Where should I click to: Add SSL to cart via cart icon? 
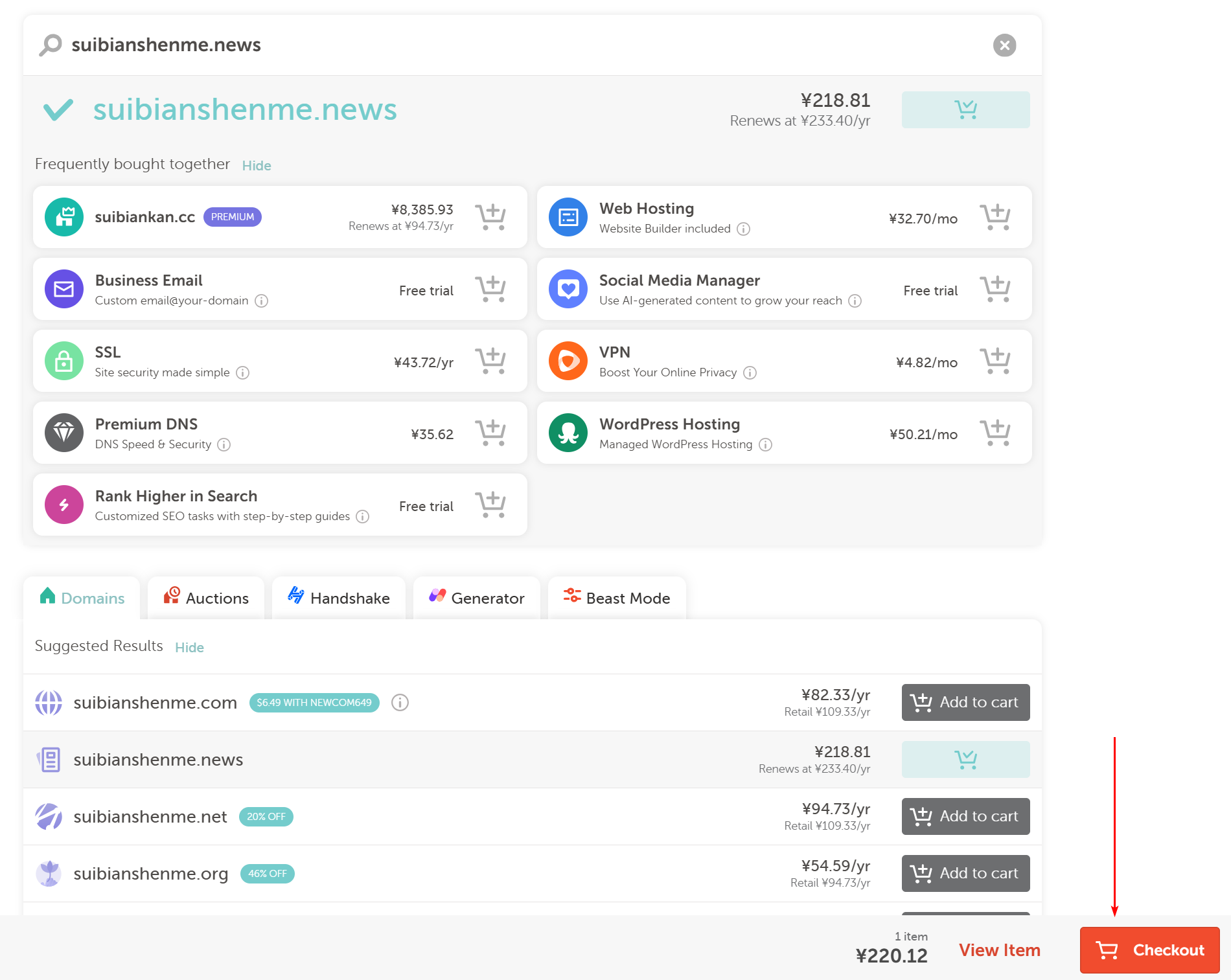(x=490, y=361)
